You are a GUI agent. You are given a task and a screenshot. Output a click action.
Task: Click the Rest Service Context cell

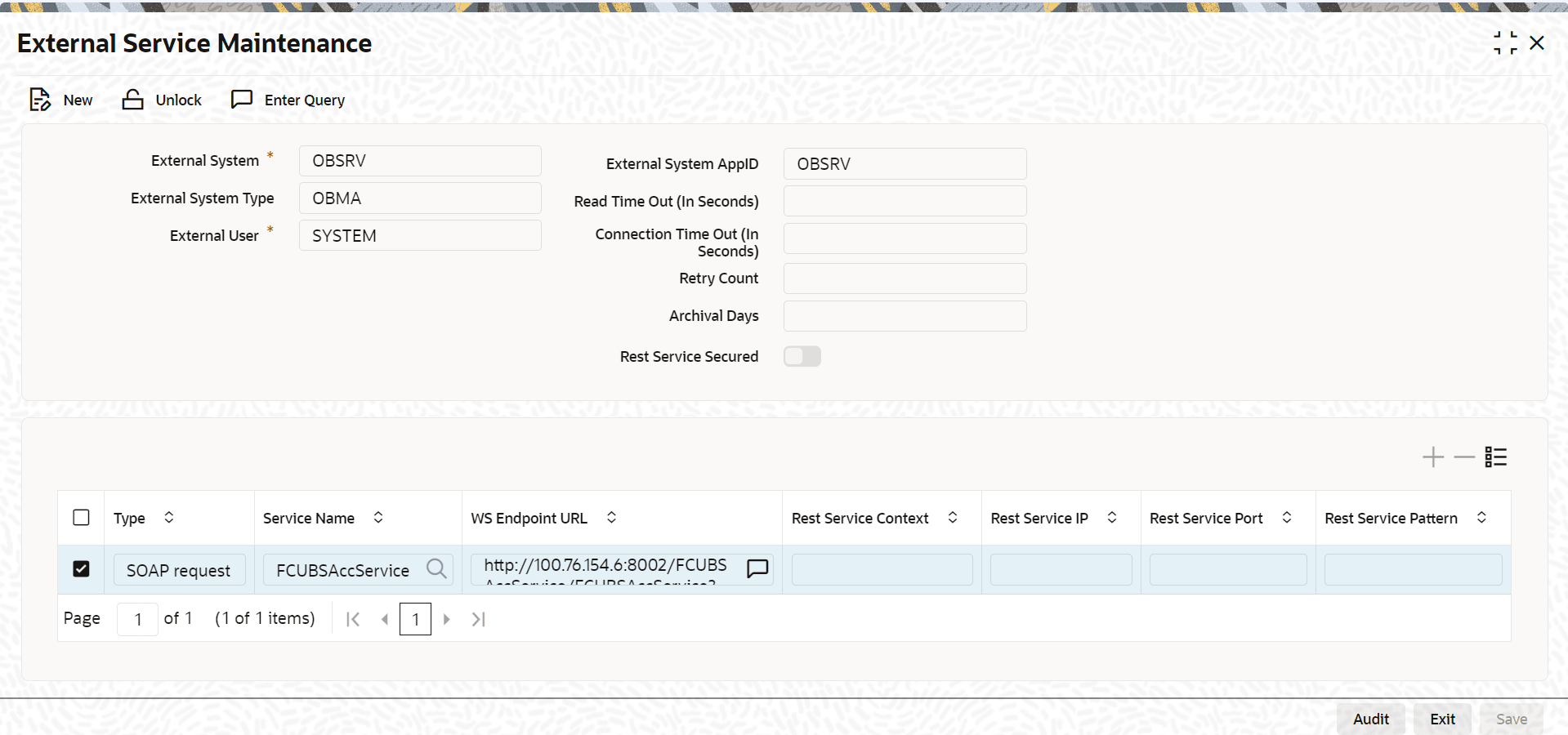coord(882,569)
